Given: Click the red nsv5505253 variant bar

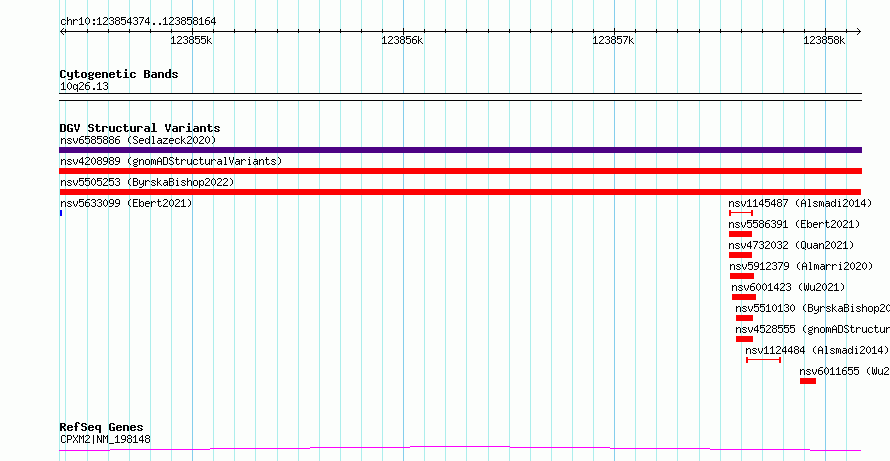Looking at the screenshot, I should [x=460, y=192].
